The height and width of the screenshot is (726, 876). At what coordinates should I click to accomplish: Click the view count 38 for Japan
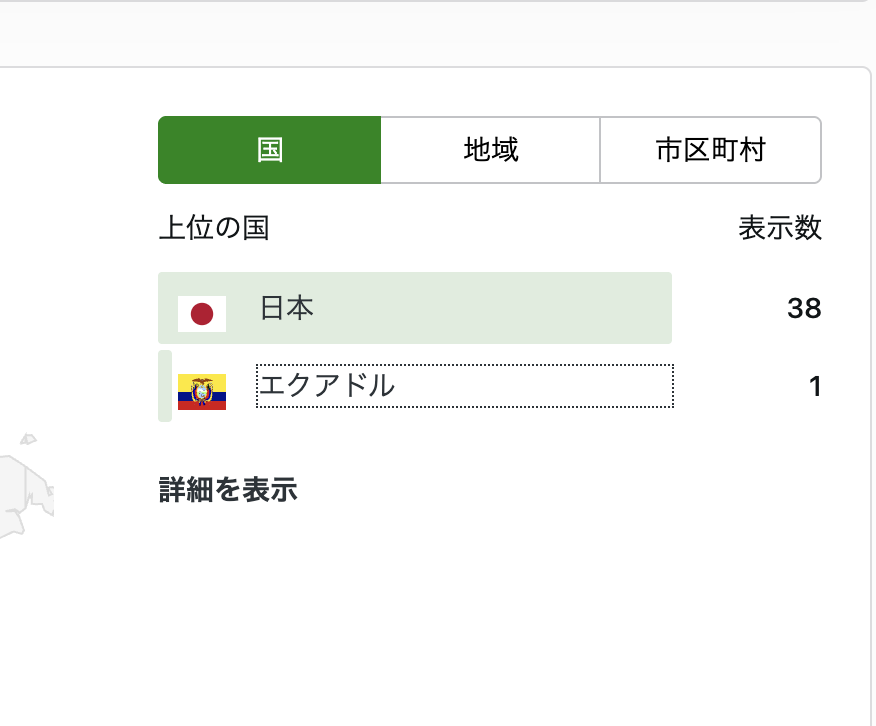[x=806, y=308]
